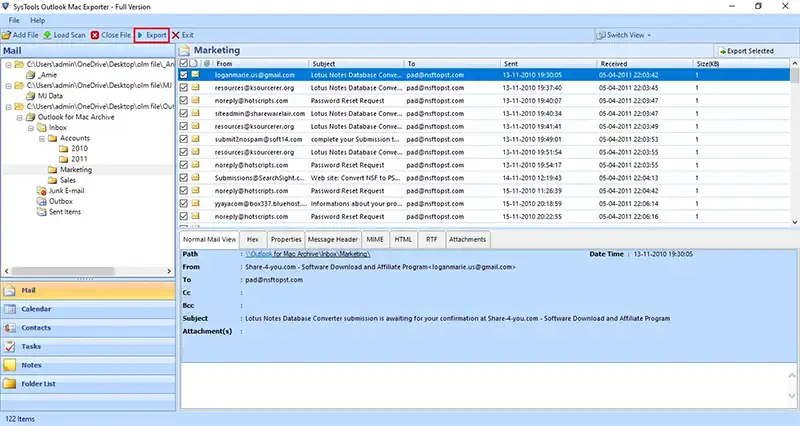Switch to the Message Header tab

click(x=333, y=239)
